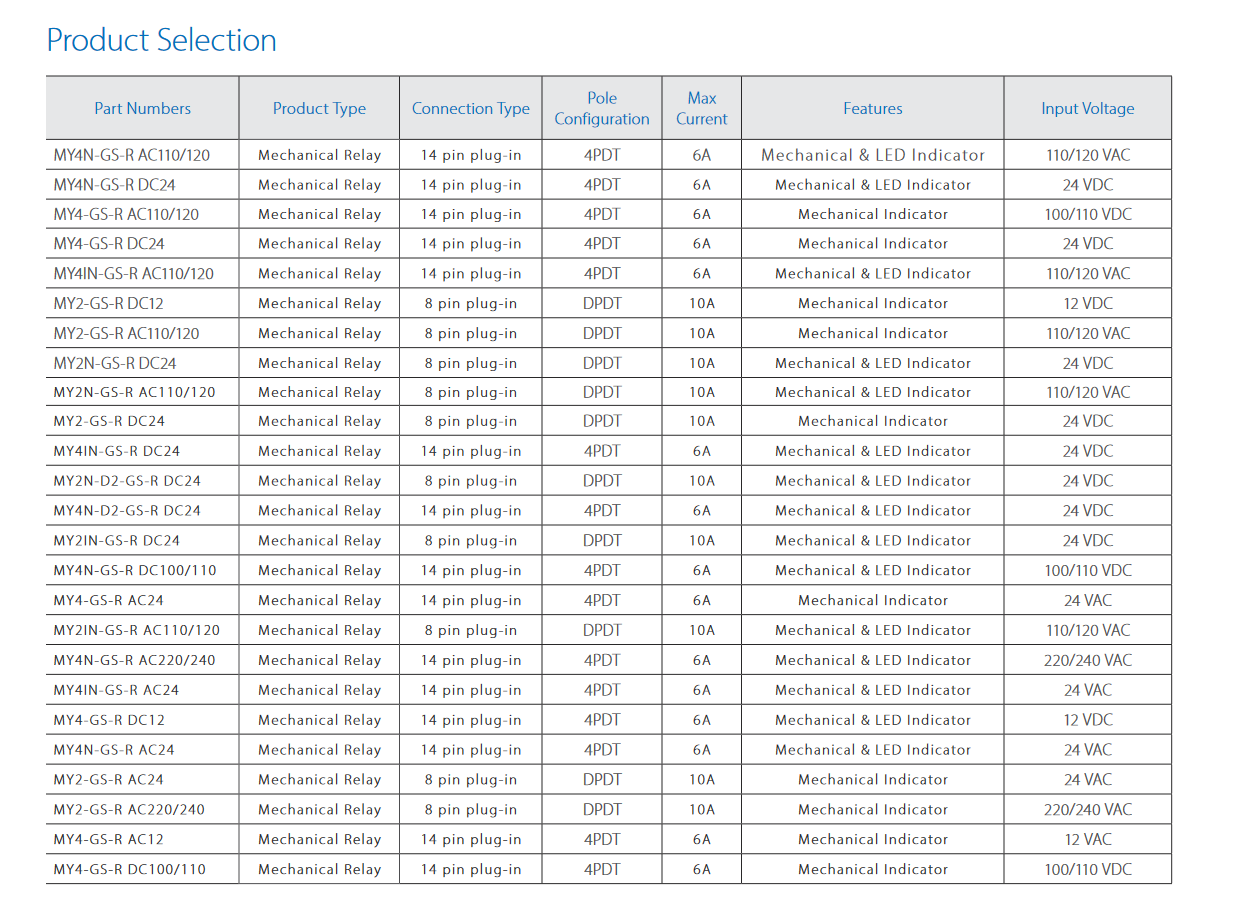Click the Product Type column header
The width and height of the screenshot is (1247, 923).
(x=319, y=108)
